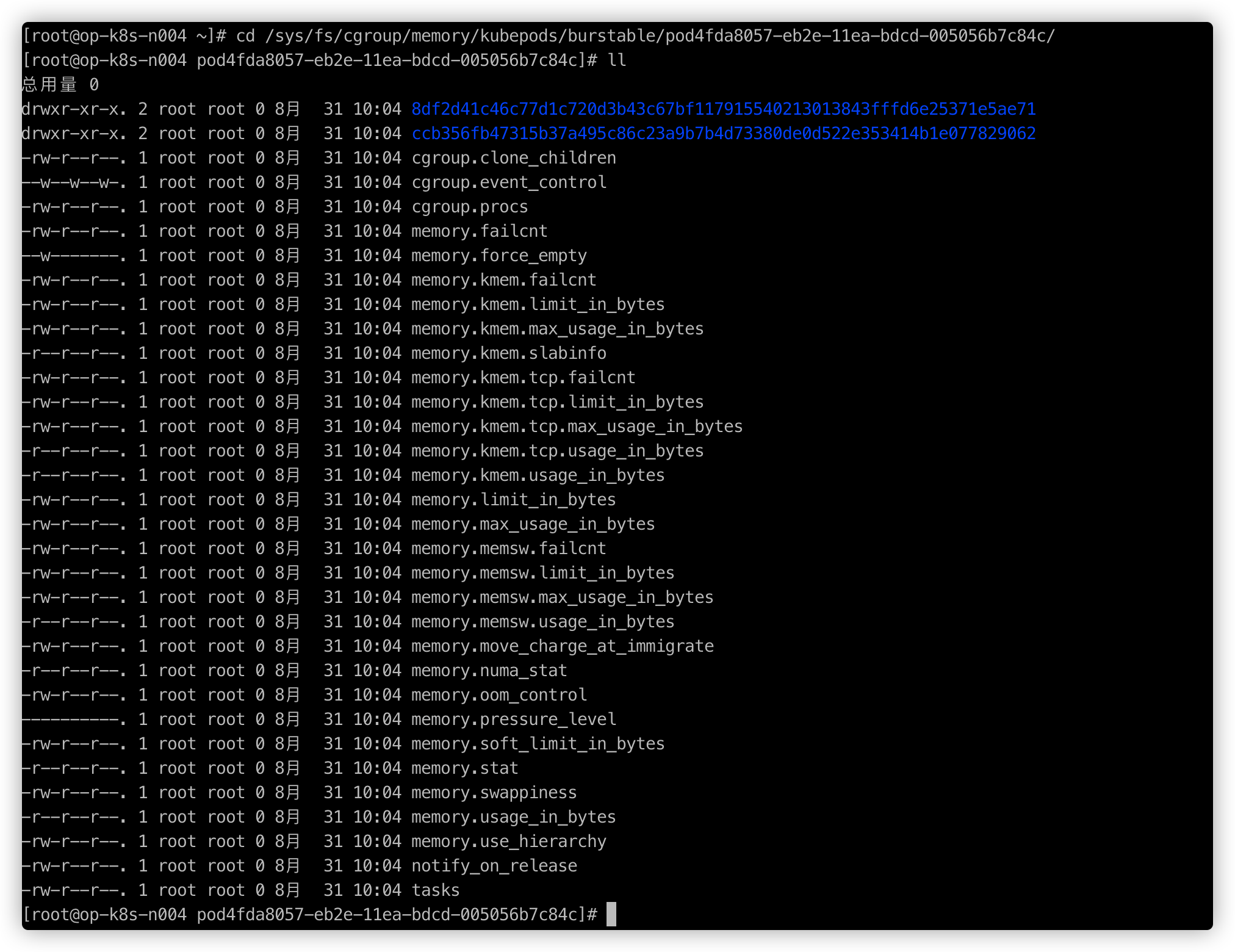The image size is (1235, 952).
Task: Click the memory.kmem.slabinfo file name
Action: (x=508, y=353)
